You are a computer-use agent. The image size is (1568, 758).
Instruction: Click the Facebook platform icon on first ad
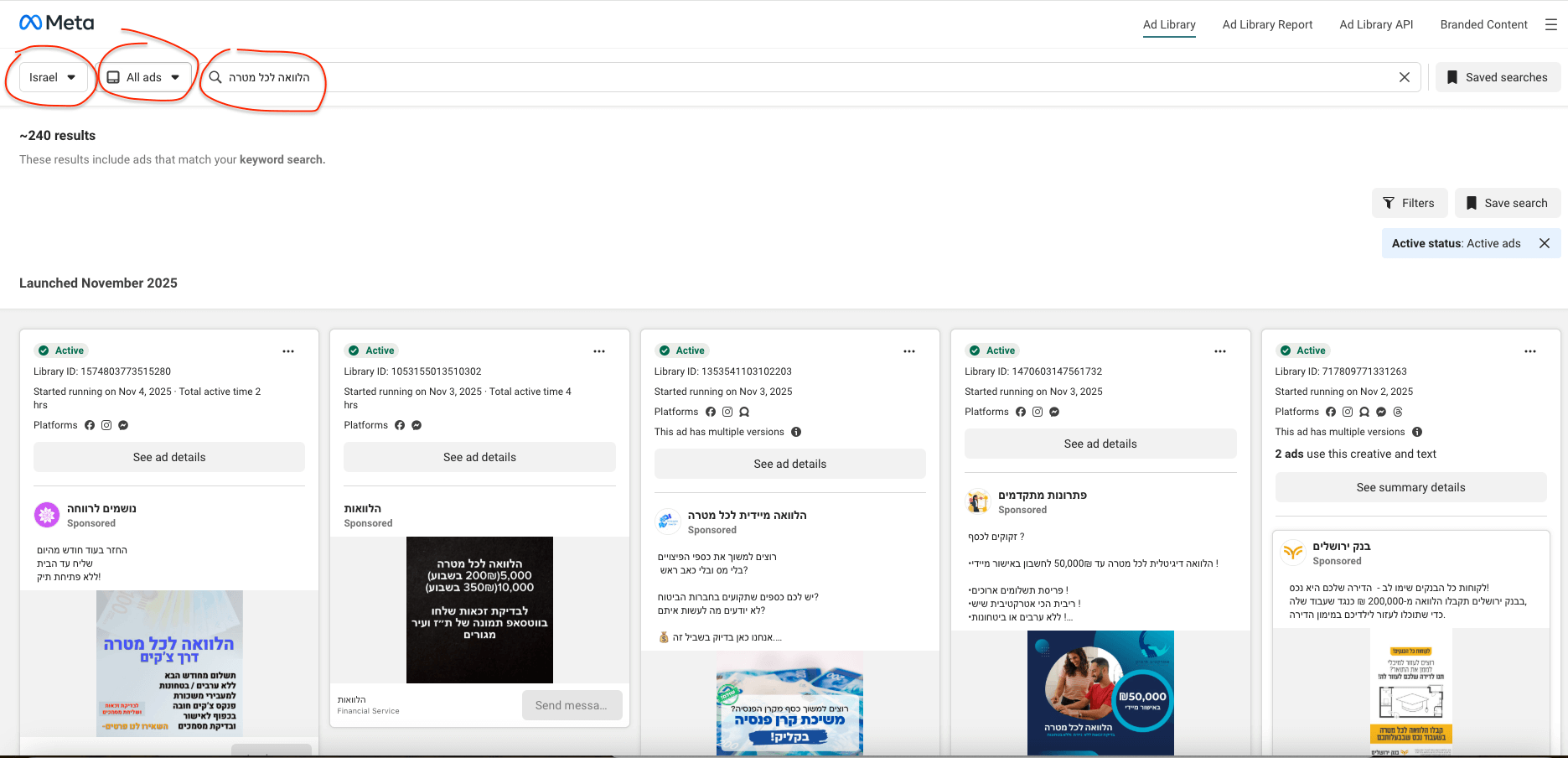pyautogui.click(x=89, y=425)
